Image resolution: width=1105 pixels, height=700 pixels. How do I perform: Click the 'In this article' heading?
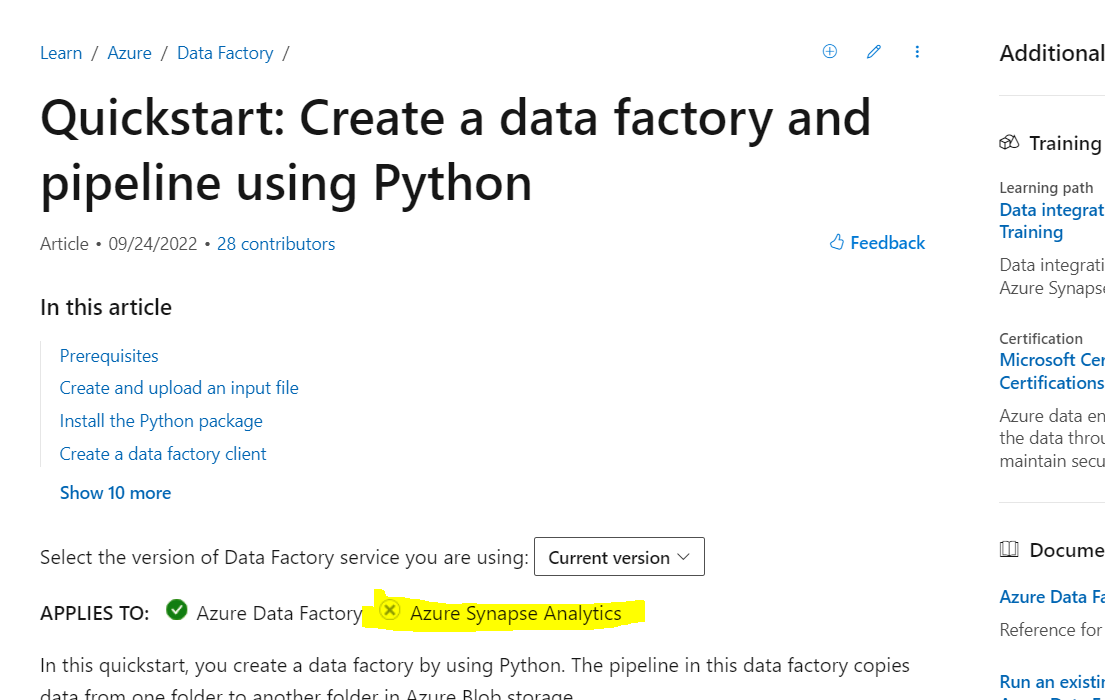pos(106,307)
